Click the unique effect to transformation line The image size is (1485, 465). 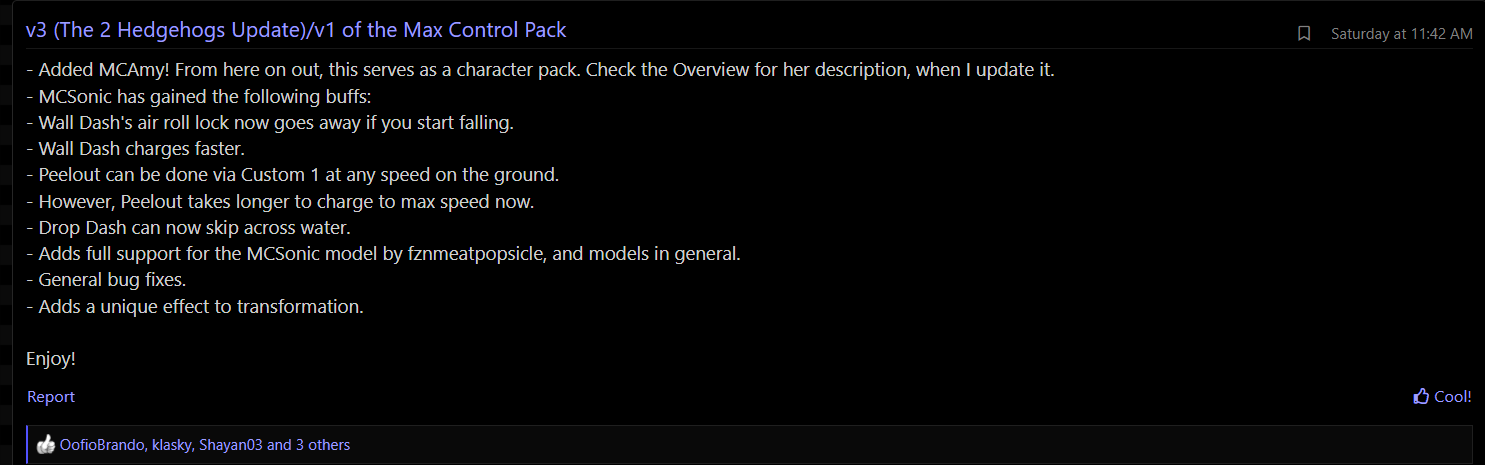point(195,306)
